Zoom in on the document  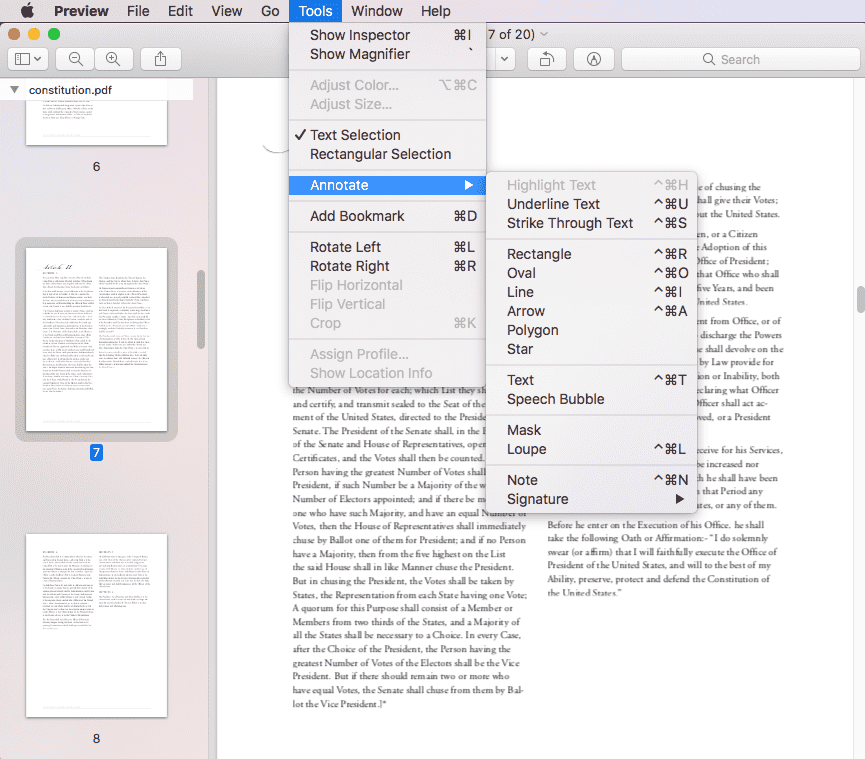pos(114,58)
